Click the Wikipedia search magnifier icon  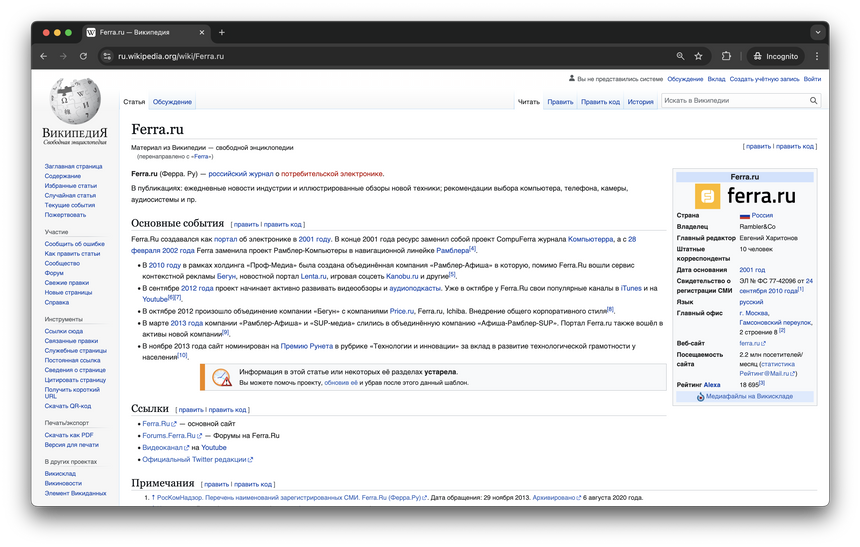(x=813, y=101)
